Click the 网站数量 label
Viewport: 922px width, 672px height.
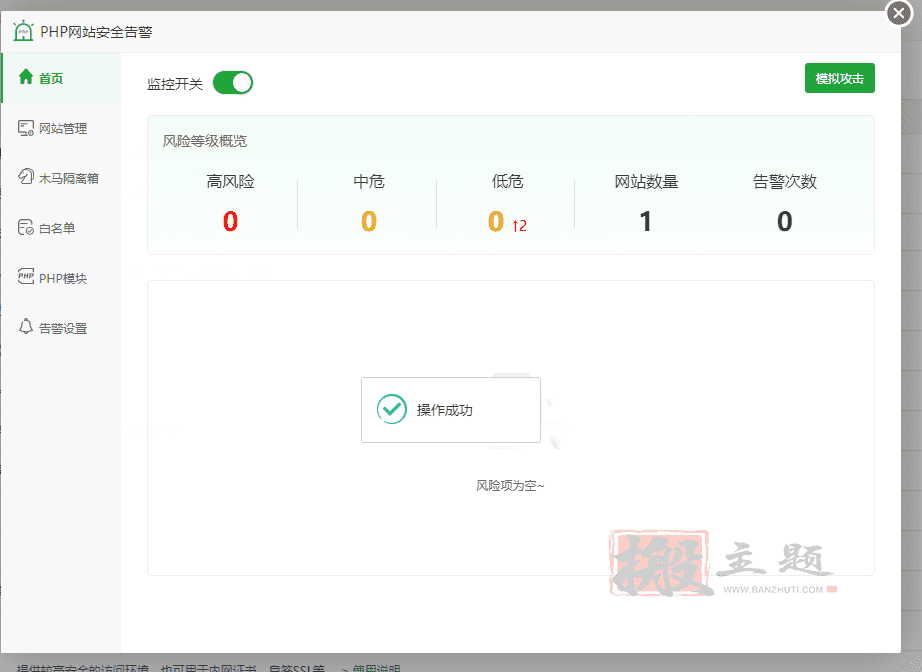pyautogui.click(x=646, y=182)
